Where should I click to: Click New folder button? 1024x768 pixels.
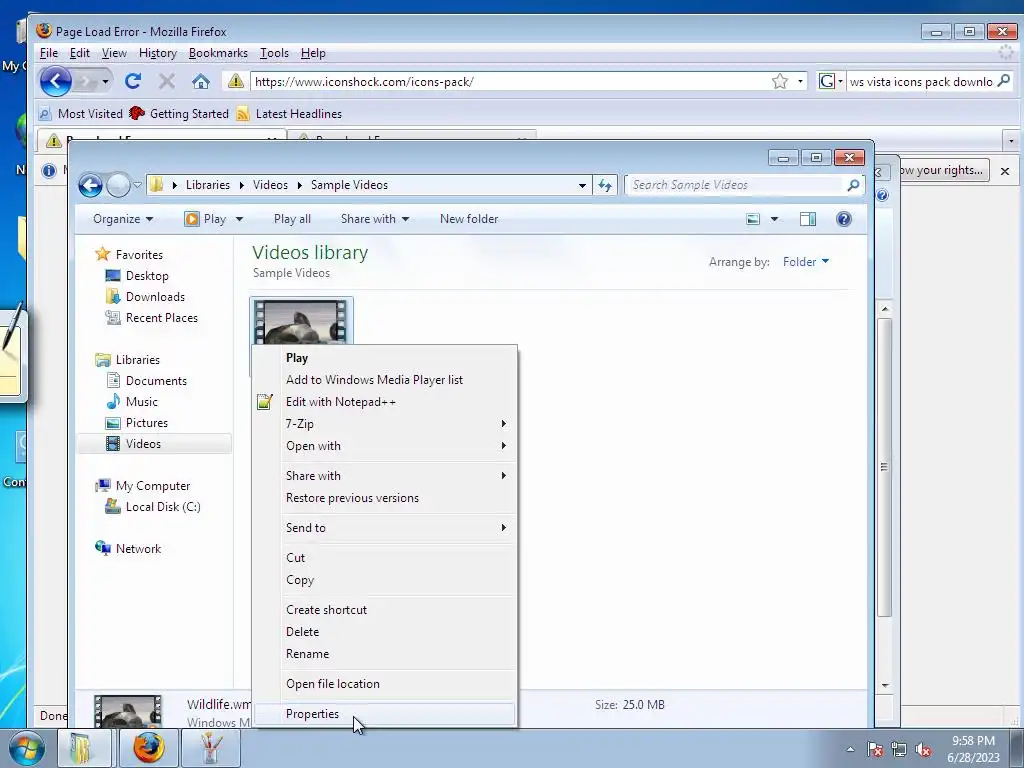(469, 219)
